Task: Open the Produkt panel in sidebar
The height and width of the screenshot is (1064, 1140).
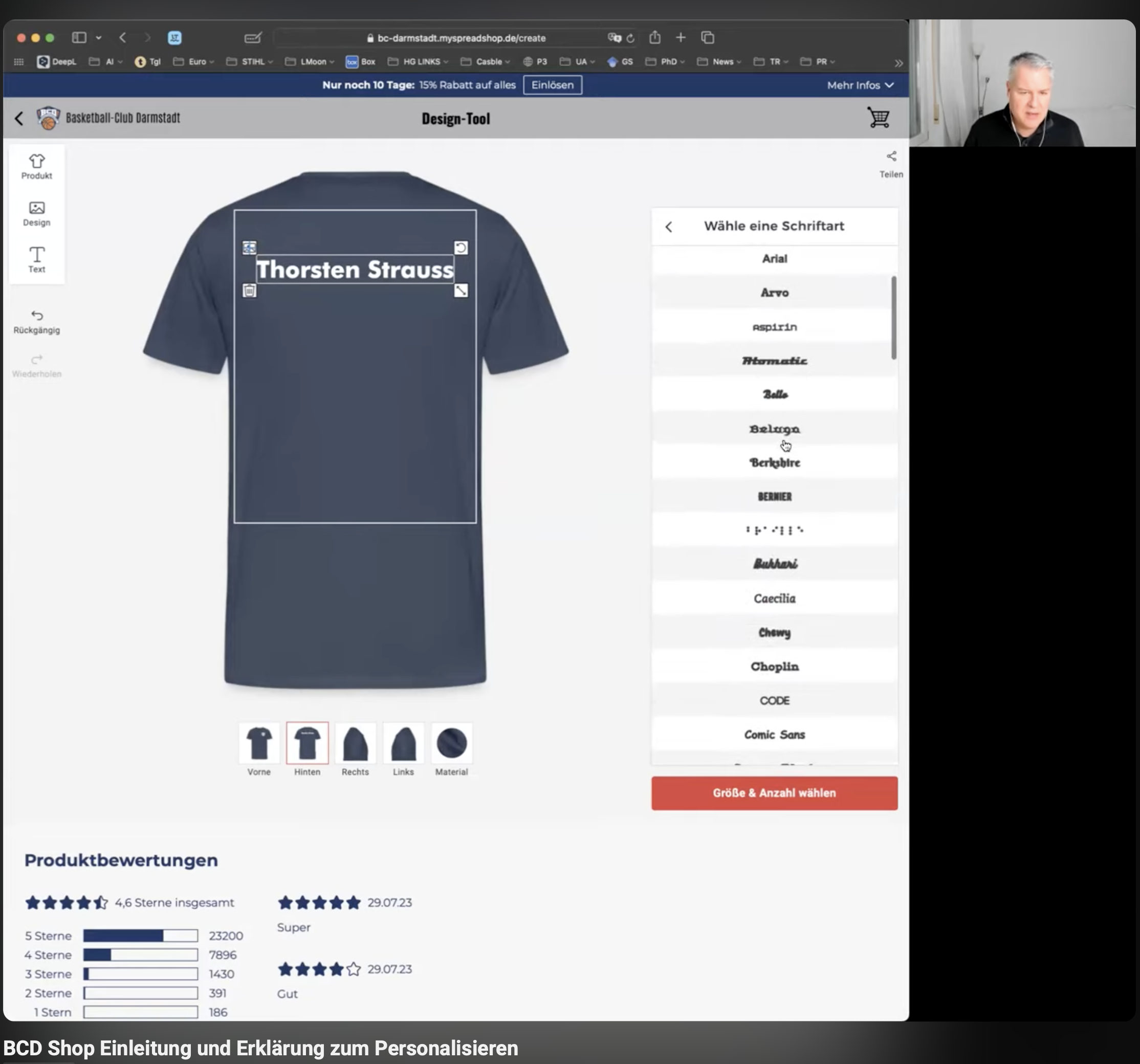Action: coord(37,166)
